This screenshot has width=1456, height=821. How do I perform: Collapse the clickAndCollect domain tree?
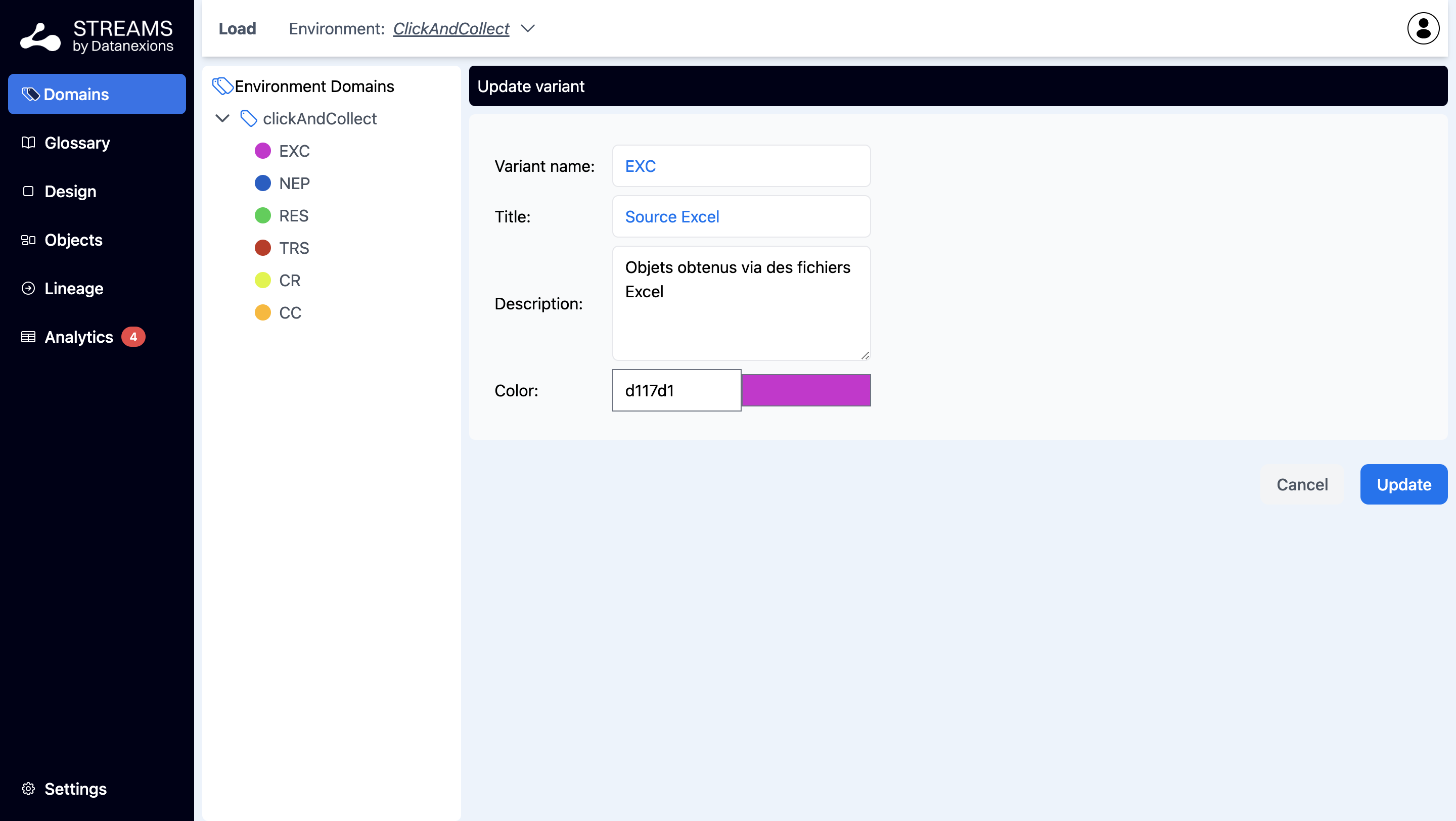tap(222, 119)
